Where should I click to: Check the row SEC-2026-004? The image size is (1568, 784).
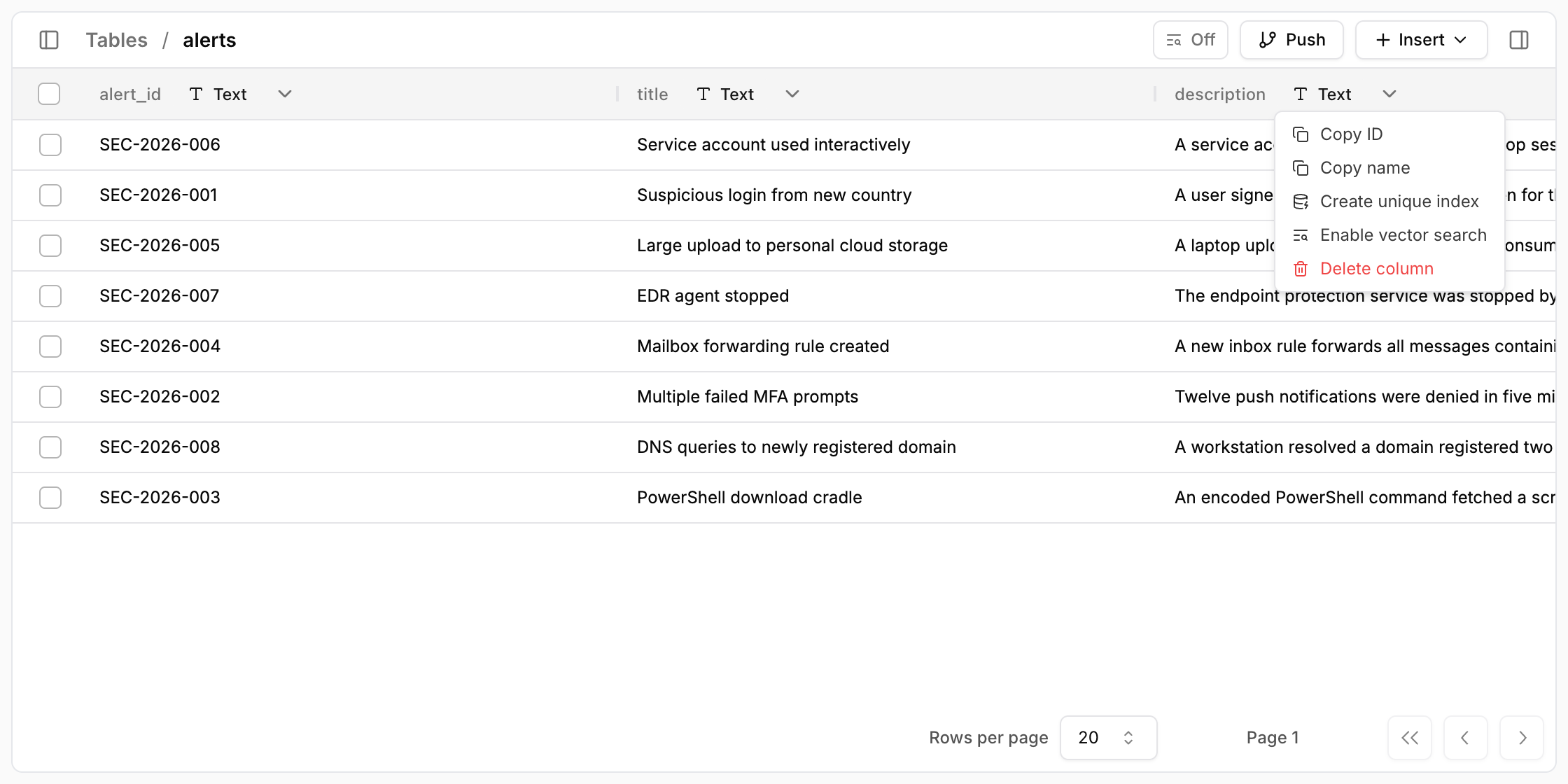(x=50, y=346)
